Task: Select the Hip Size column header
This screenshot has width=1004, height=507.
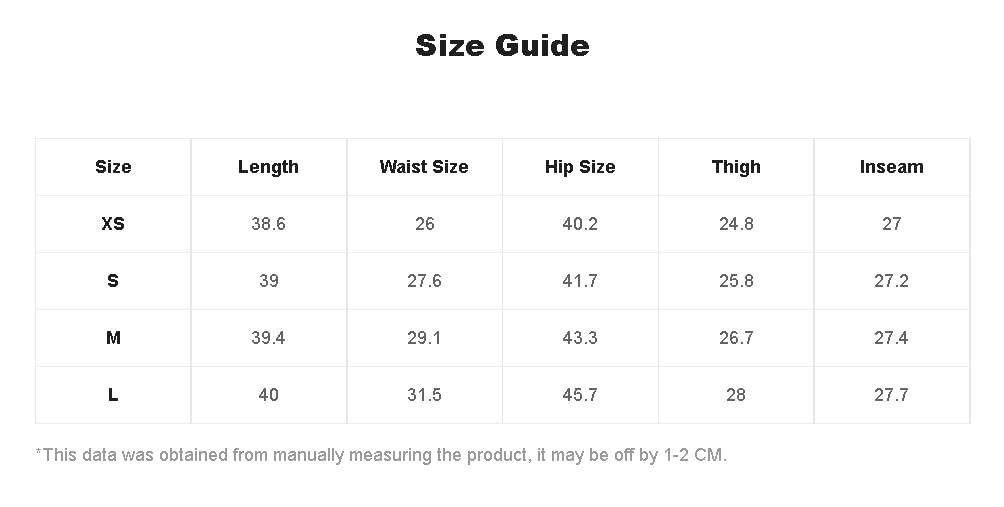Action: [580, 167]
